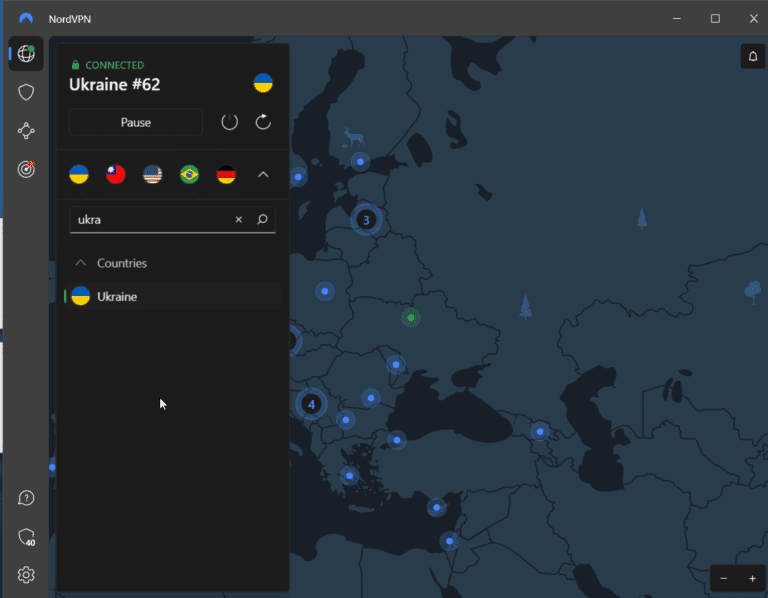The width and height of the screenshot is (768, 598).
Task: Collapse the recent connections chevron
Action: point(263,174)
